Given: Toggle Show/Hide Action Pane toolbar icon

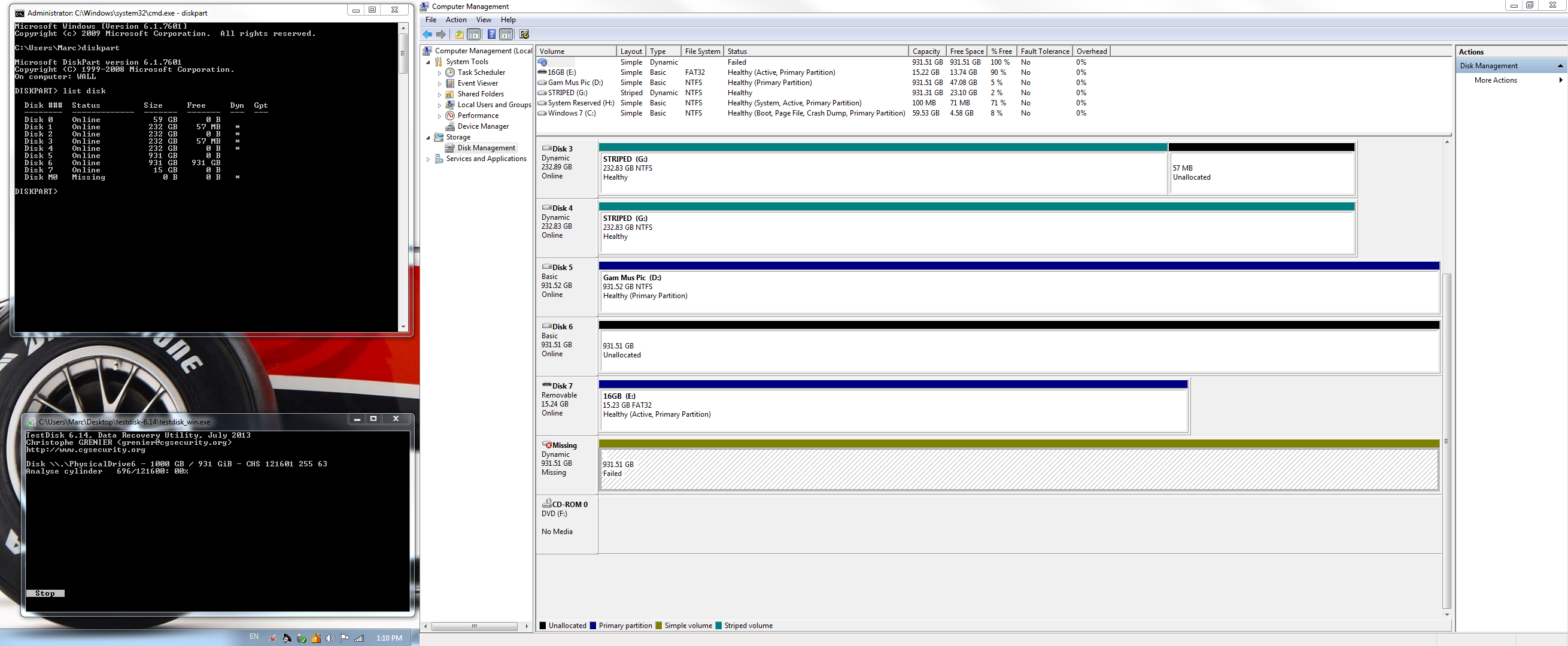Looking at the screenshot, I should point(506,35).
